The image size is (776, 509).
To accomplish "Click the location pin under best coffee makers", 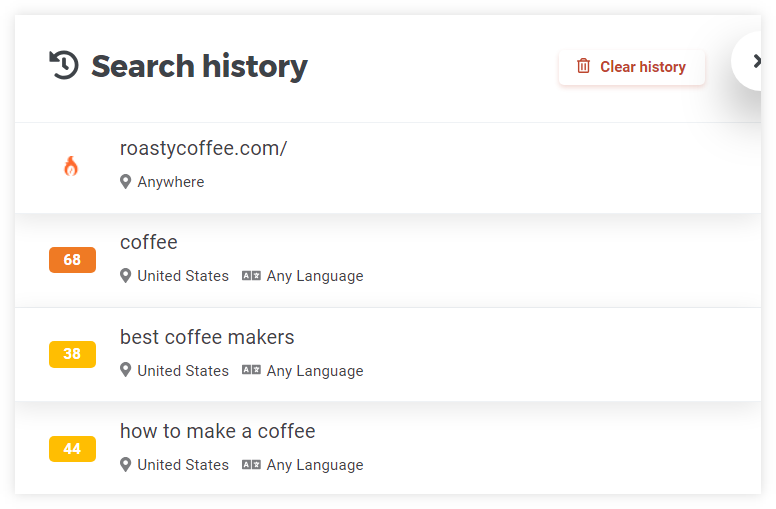I will [x=125, y=370].
